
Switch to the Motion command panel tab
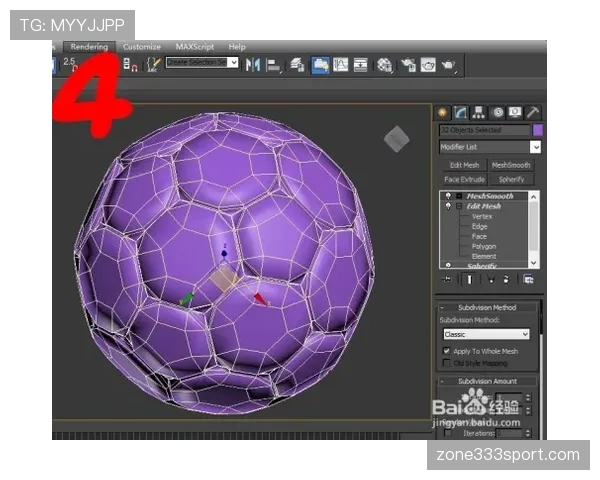coord(497,113)
